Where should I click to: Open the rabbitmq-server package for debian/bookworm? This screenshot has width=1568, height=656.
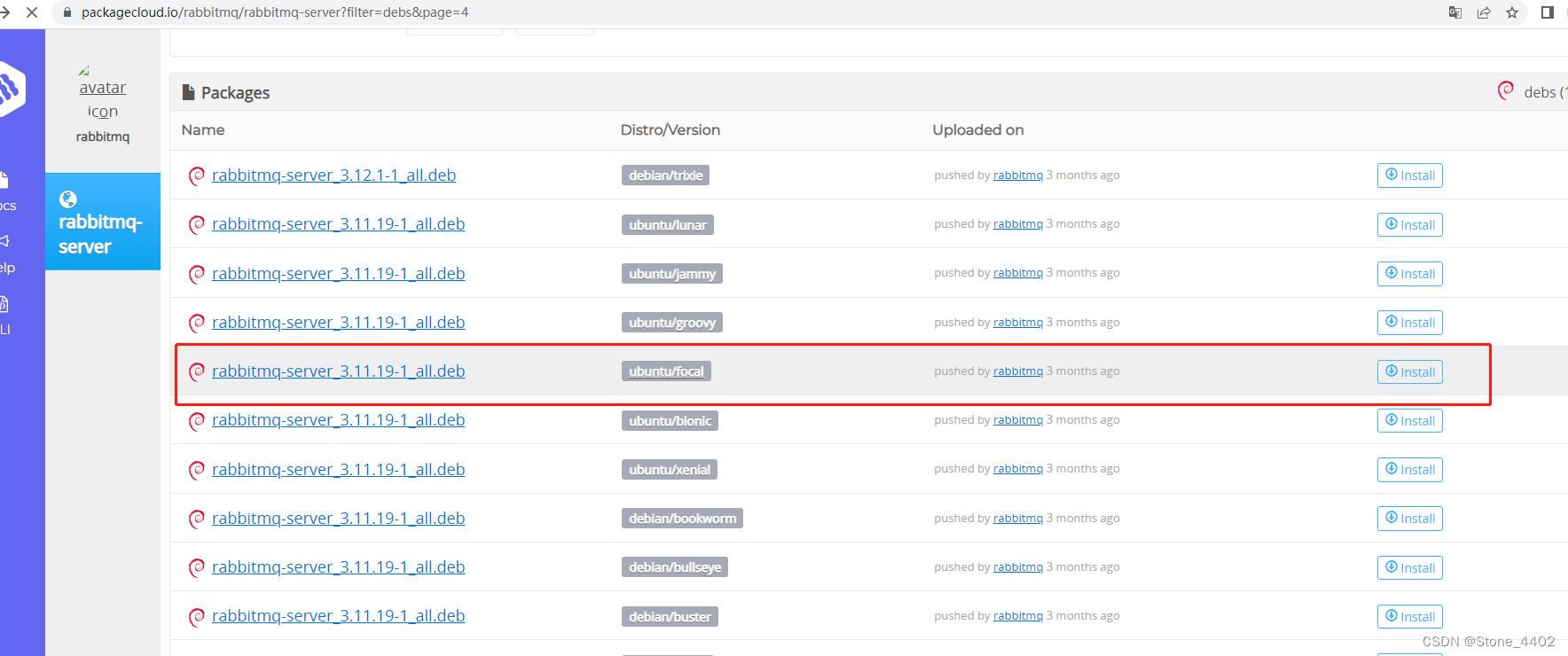(x=338, y=519)
